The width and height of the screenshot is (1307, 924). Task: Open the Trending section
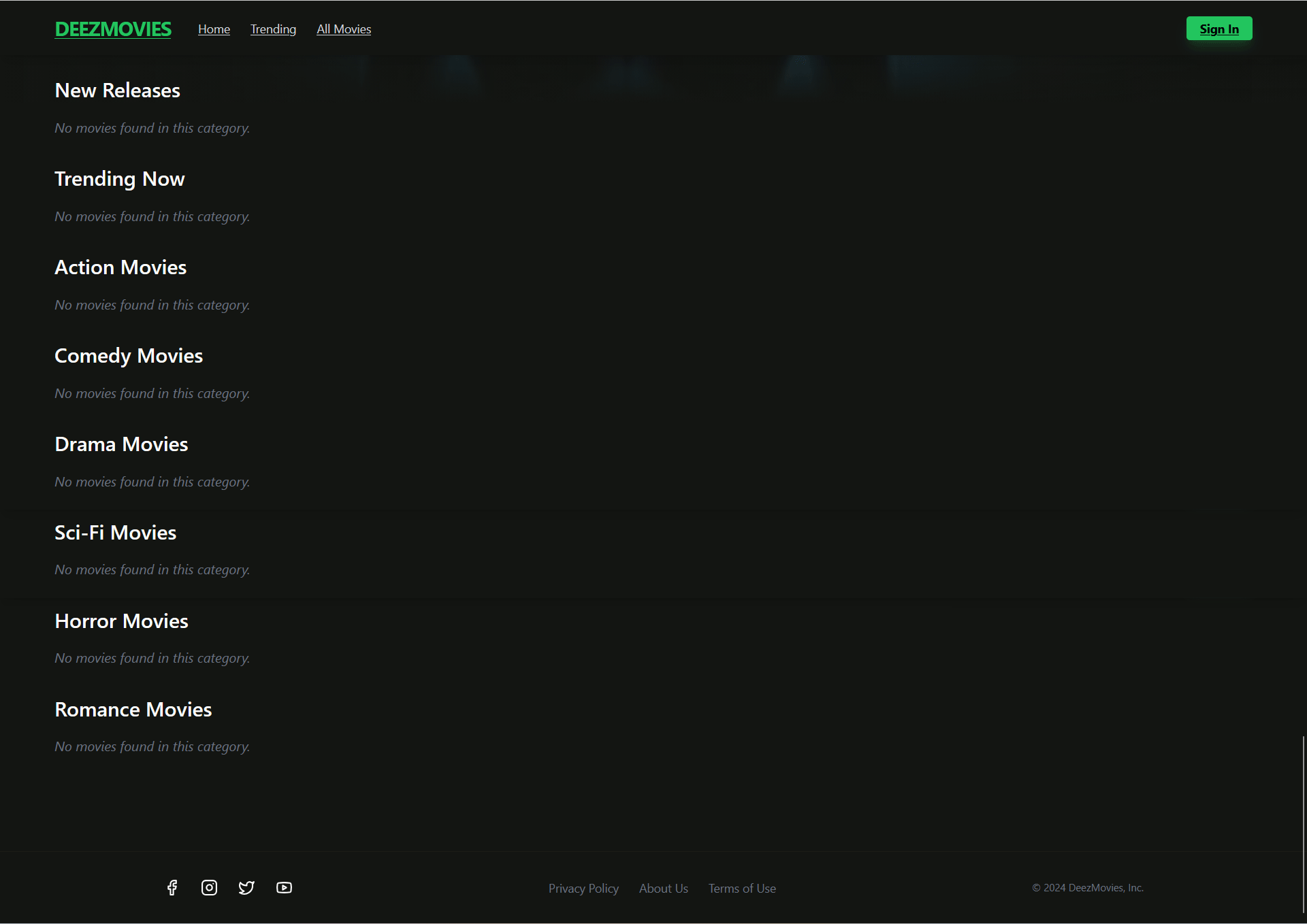[273, 29]
